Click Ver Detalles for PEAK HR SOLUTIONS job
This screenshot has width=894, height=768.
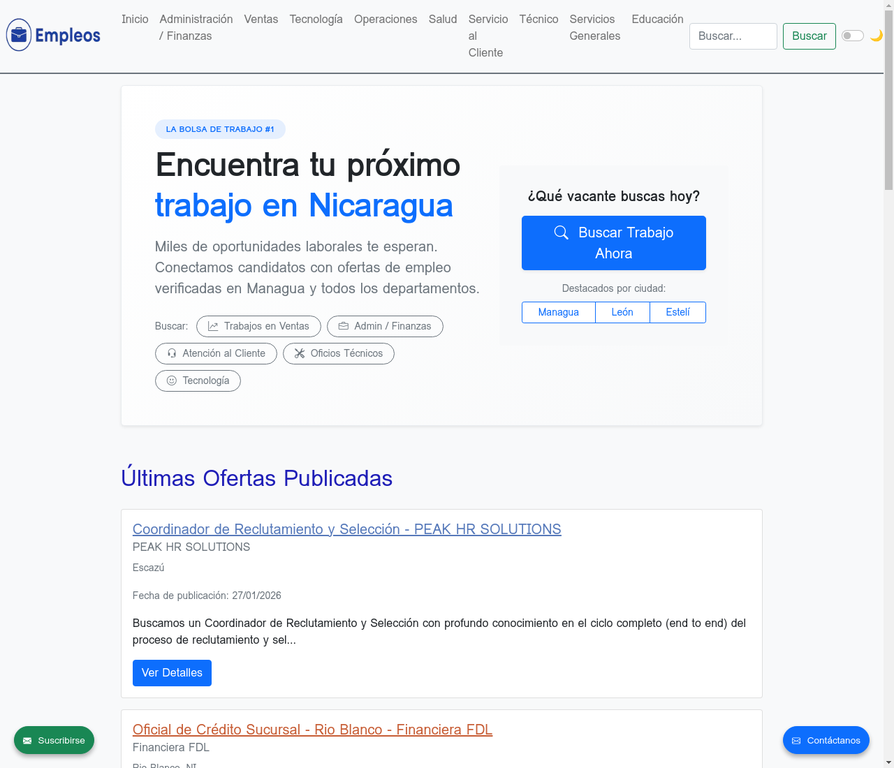[172, 673]
